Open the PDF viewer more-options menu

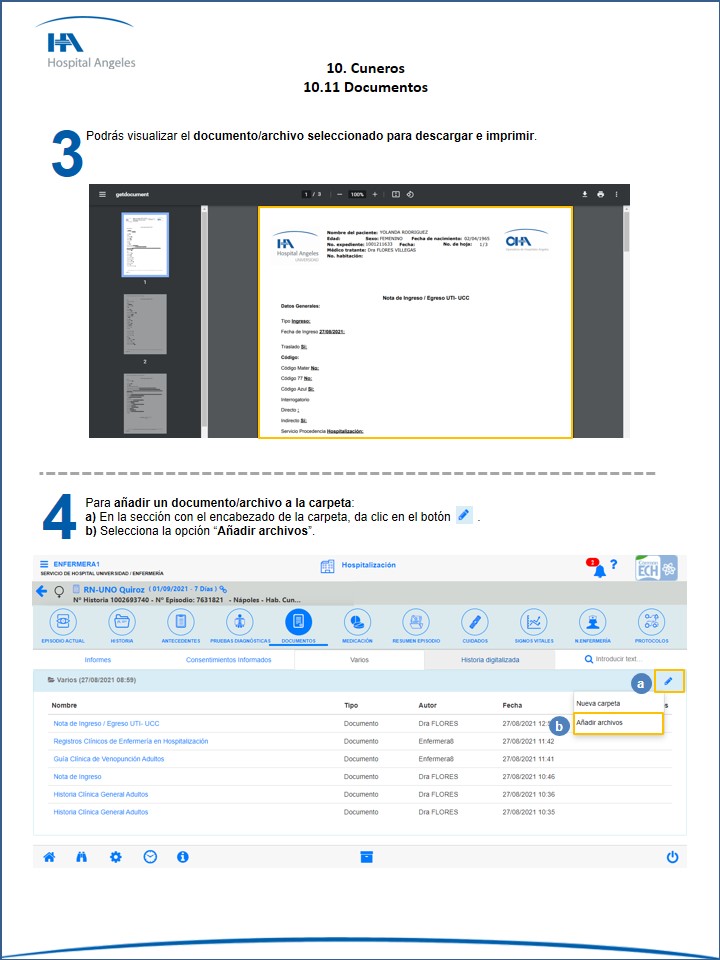point(617,194)
